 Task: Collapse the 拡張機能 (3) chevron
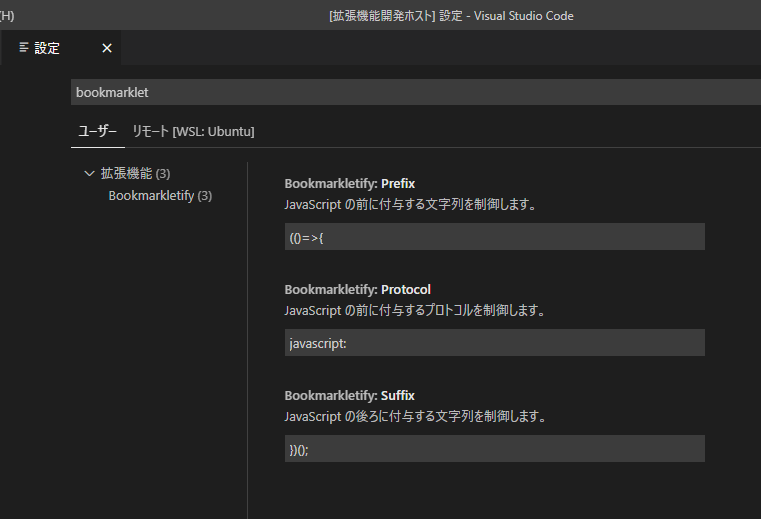point(89,173)
